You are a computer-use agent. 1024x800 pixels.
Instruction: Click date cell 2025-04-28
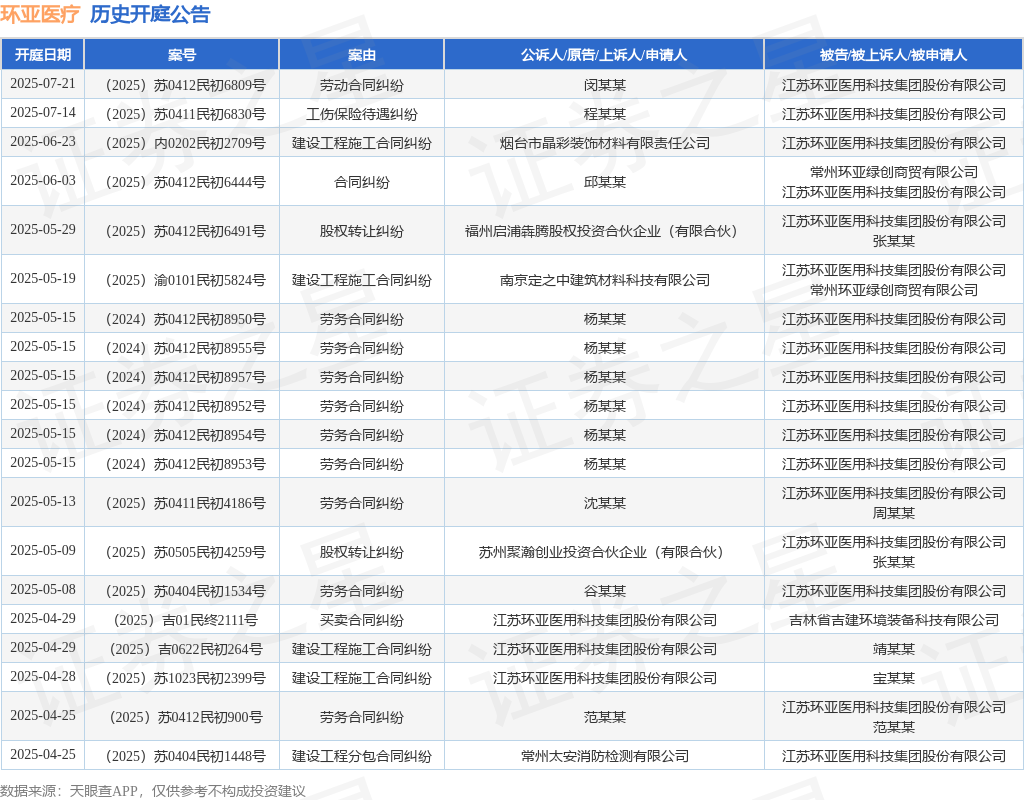42,677
